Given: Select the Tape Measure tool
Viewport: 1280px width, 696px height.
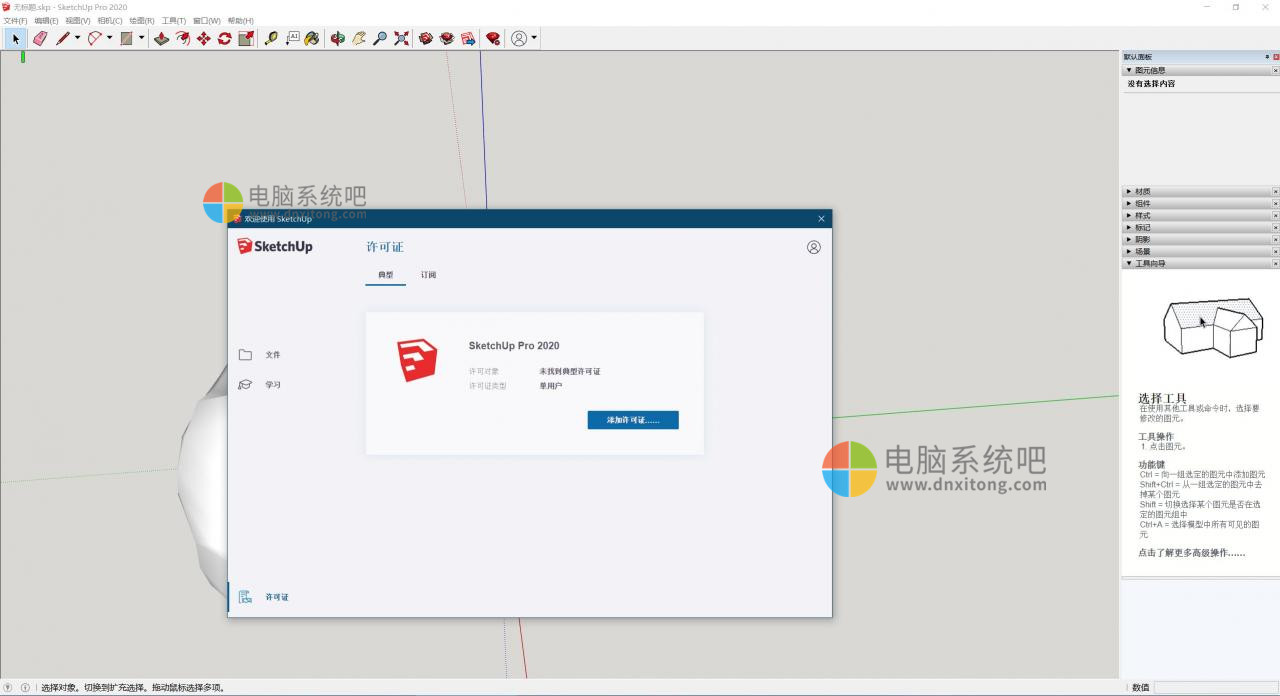Looking at the screenshot, I should click(x=271, y=38).
